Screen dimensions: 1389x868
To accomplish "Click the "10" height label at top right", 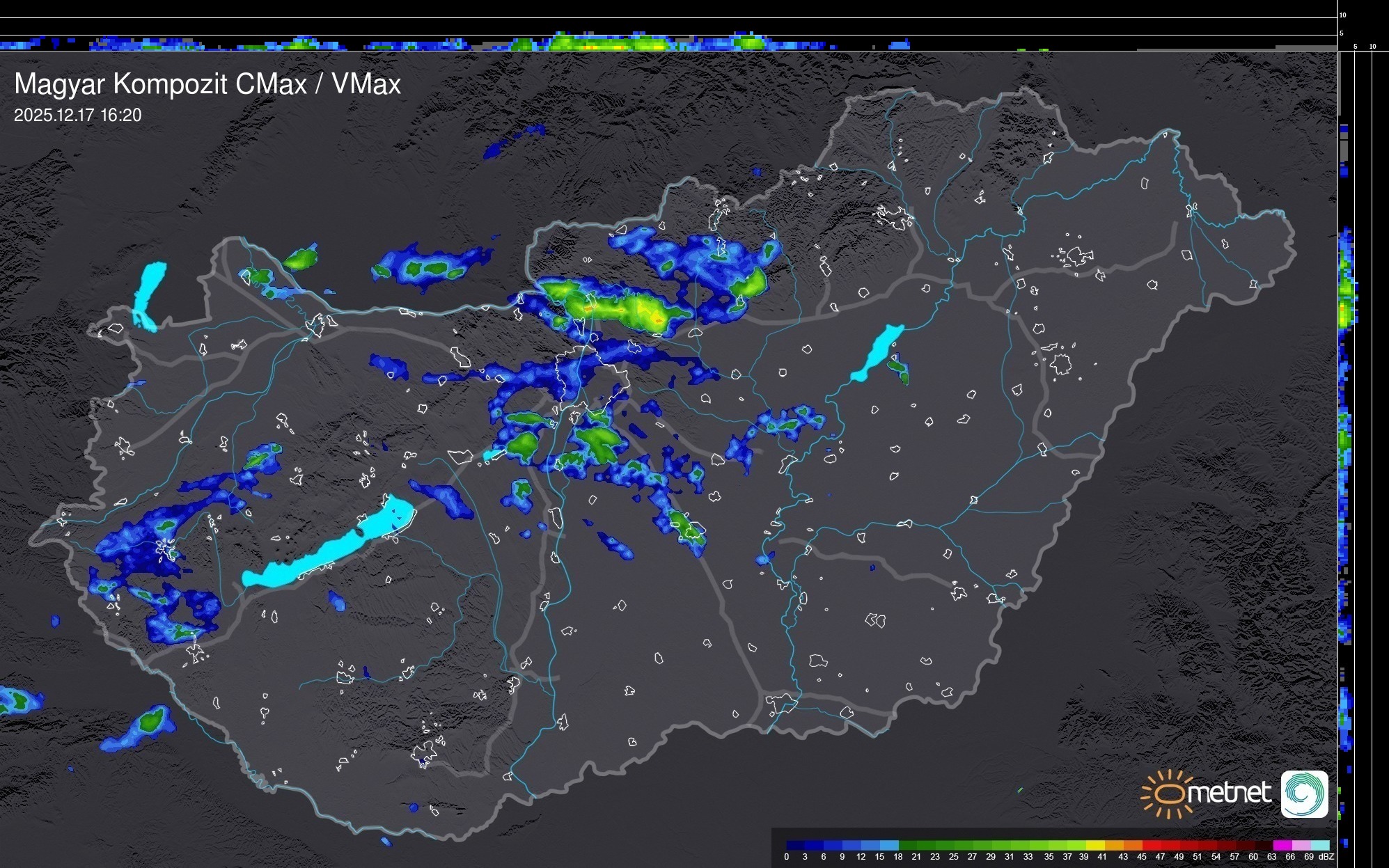I will (1343, 15).
